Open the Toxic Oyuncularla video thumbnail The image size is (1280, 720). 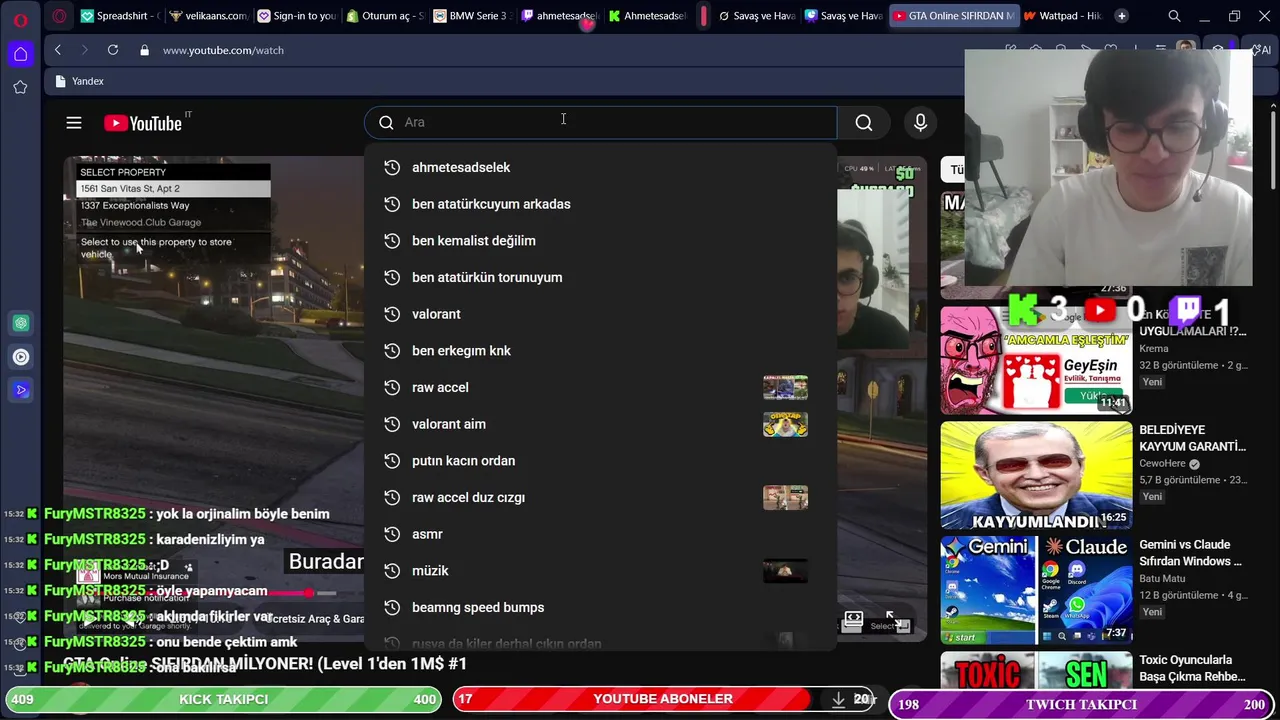pyautogui.click(x=1036, y=672)
